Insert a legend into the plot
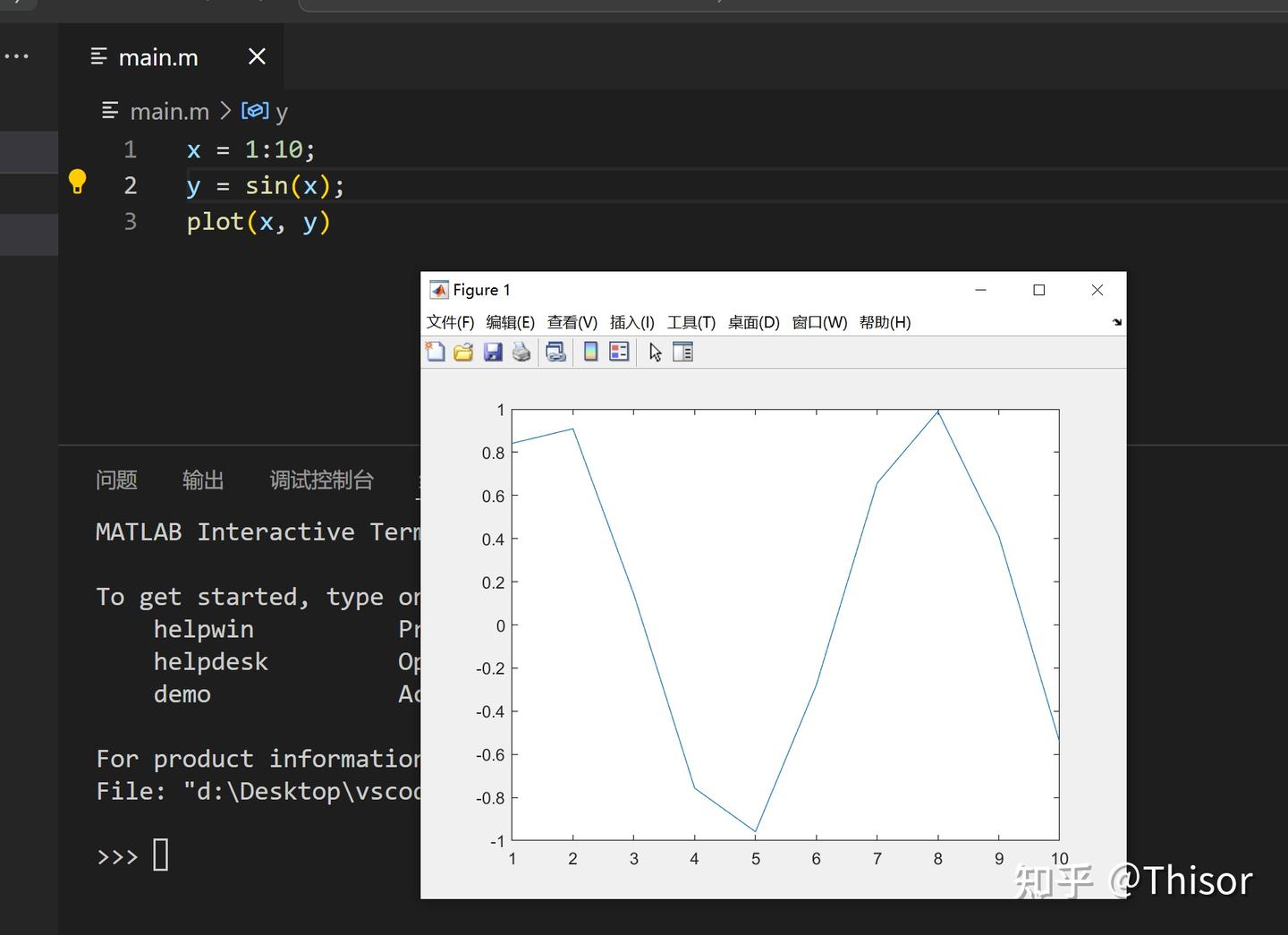Image resolution: width=1288 pixels, height=935 pixels. pyautogui.click(x=619, y=352)
